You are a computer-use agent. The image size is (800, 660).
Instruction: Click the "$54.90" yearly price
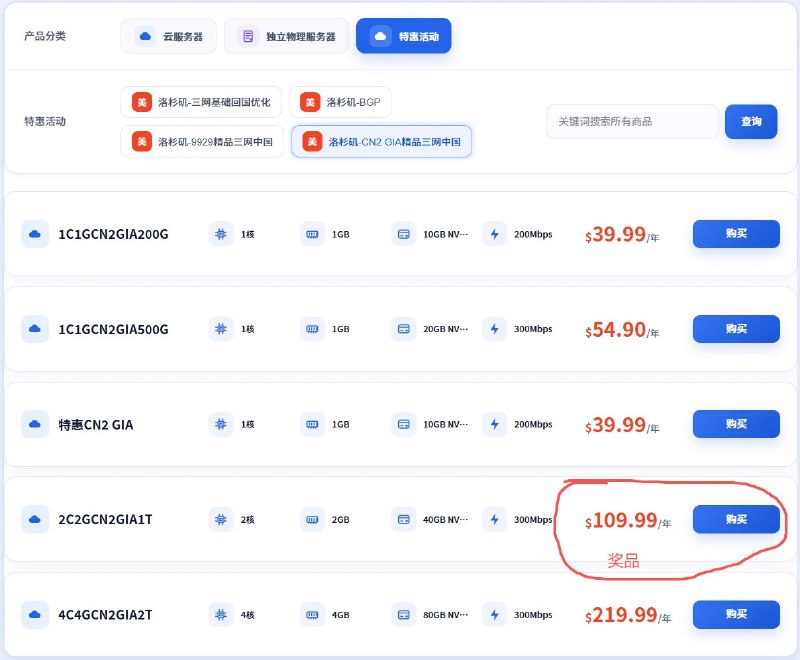(x=622, y=330)
